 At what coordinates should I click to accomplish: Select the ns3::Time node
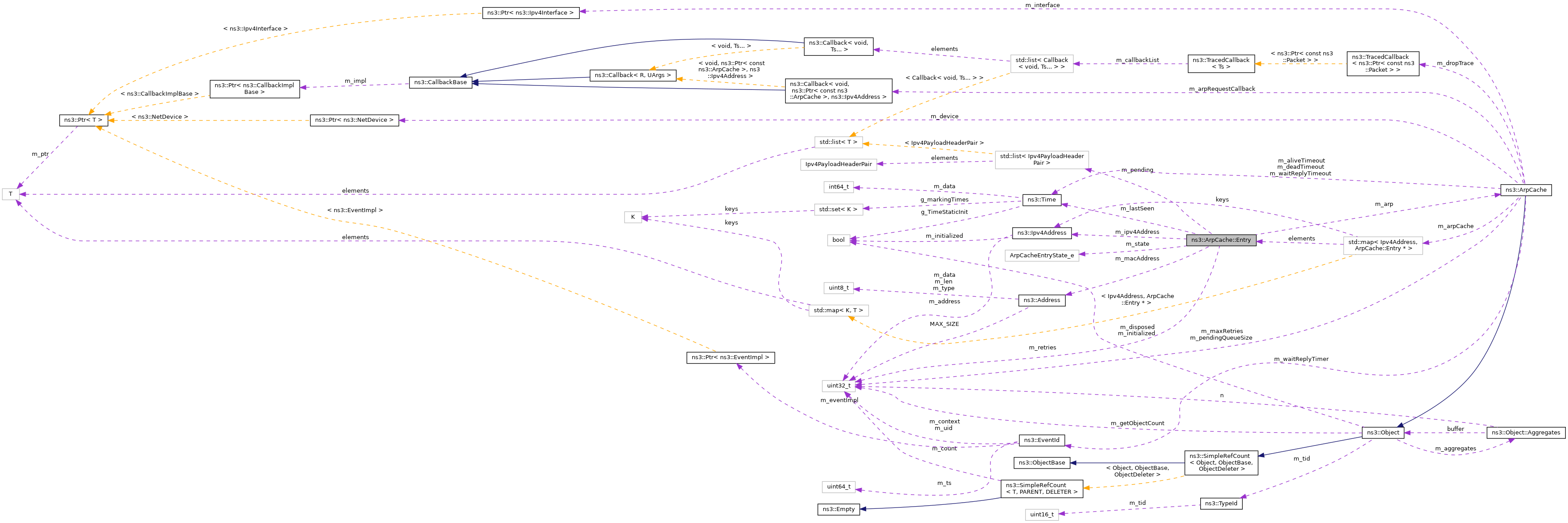tap(1041, 199)
